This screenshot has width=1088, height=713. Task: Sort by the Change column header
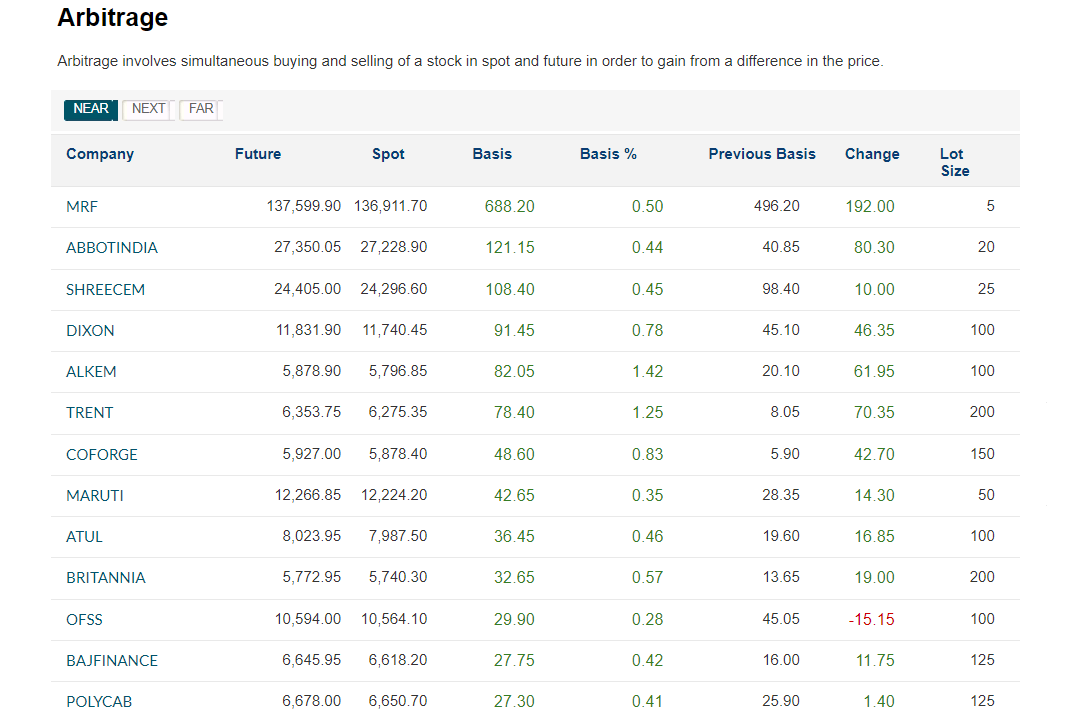(x=872, y=154)
